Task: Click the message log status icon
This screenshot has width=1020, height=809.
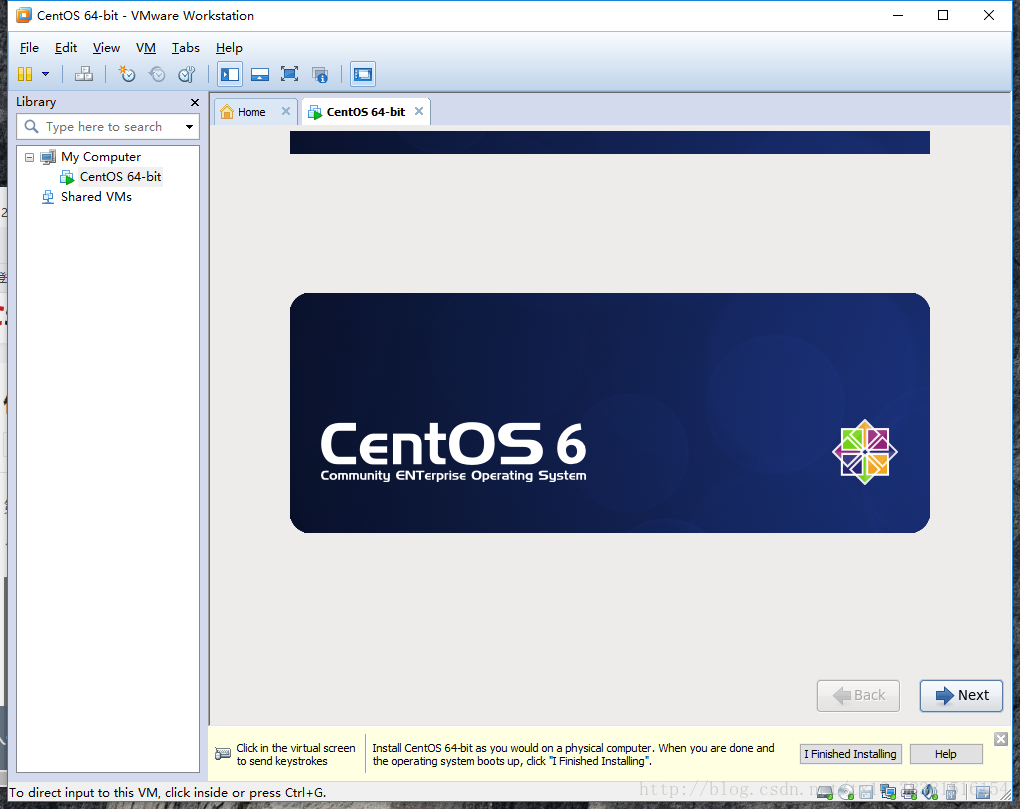Action: tap(983, 791)
